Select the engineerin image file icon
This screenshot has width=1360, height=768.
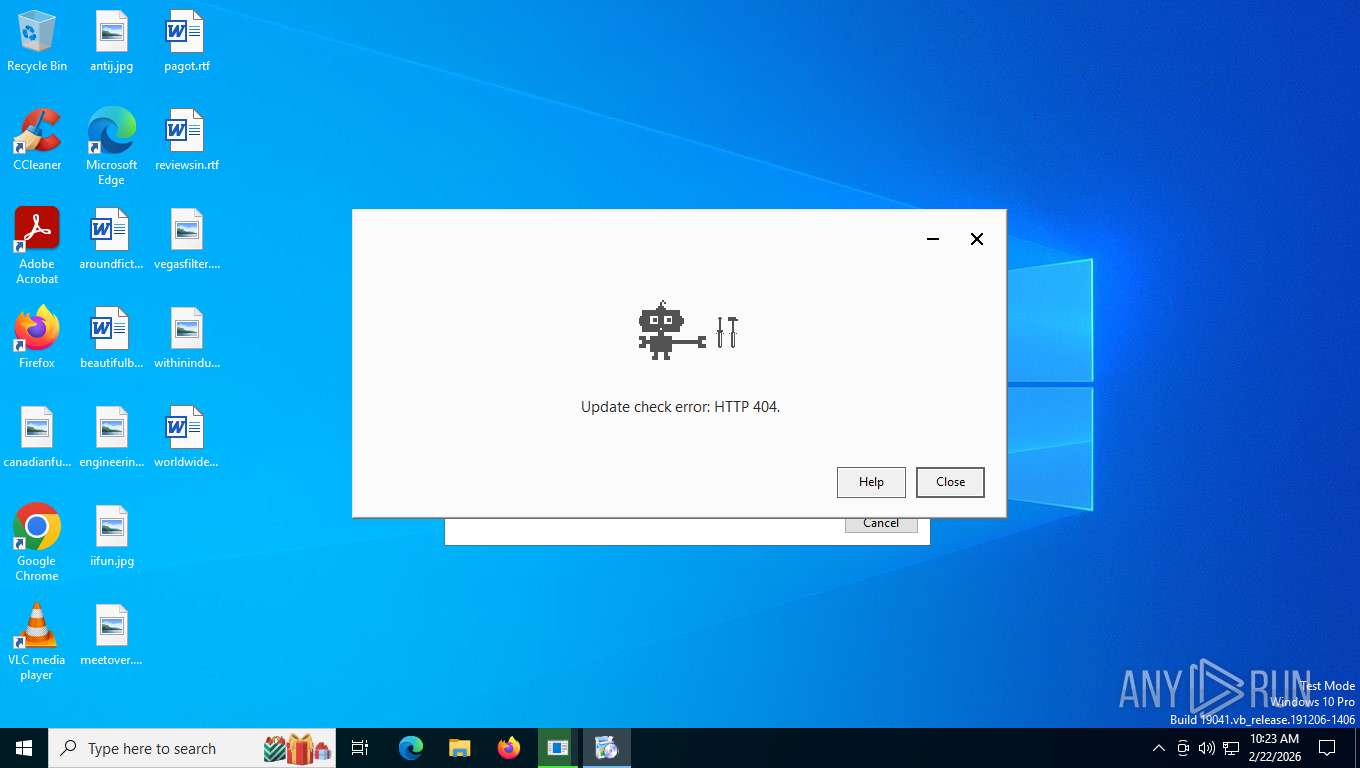pyautogui.click(x=111, y=437)
